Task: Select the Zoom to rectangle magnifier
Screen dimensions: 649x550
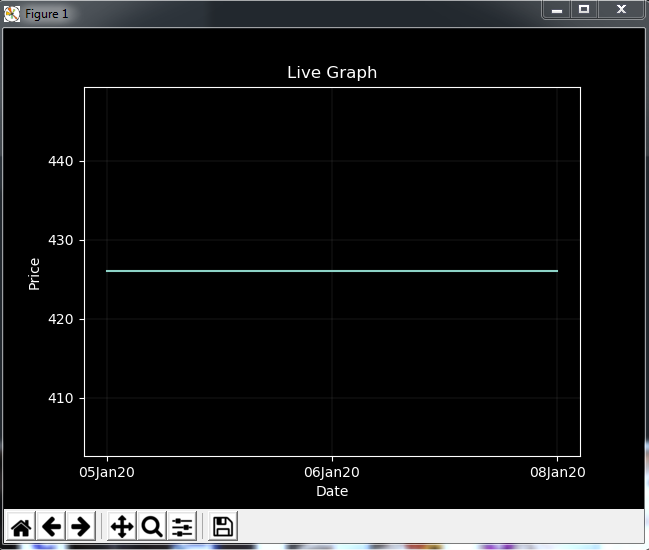Action: point(151,526)
